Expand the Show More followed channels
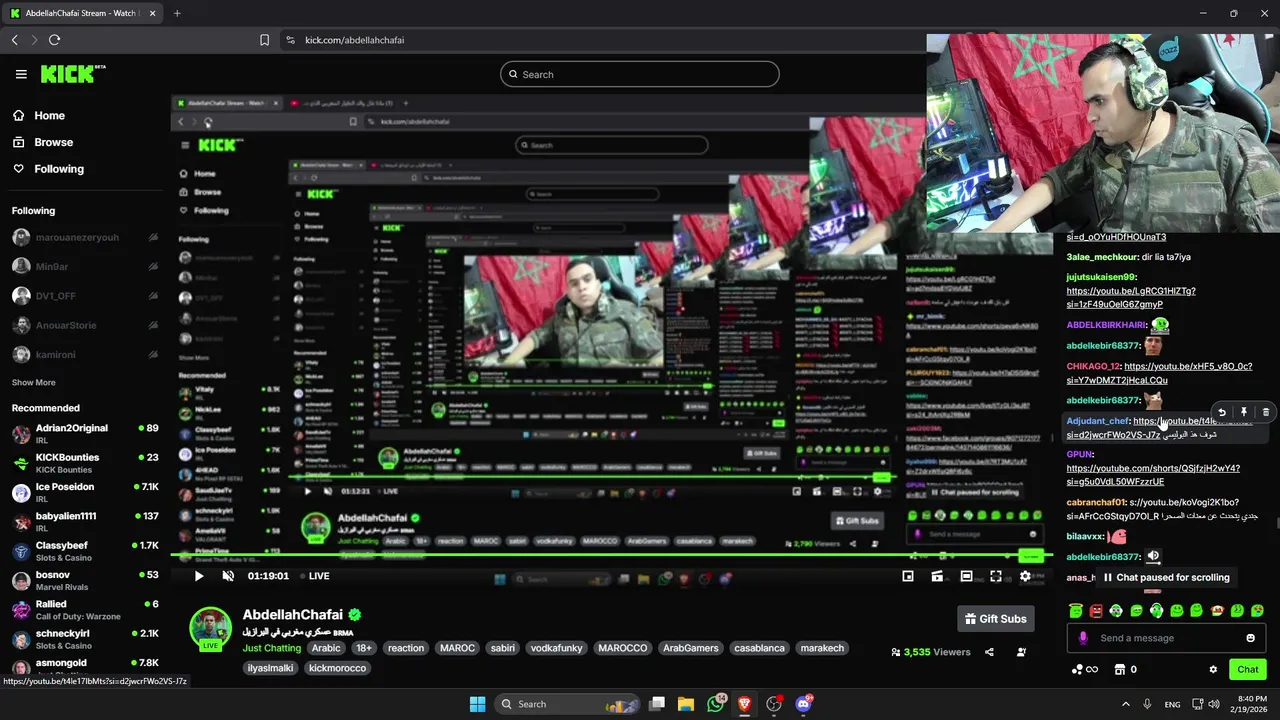Viewport: 1280px width, 720px height. pos(33,382)
